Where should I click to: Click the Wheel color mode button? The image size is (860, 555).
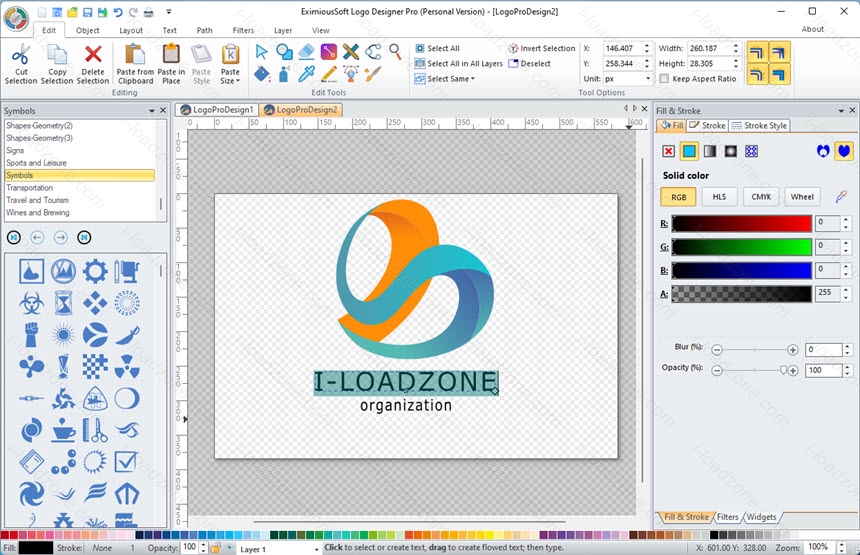pyautogui.click(x=802, y=196)
